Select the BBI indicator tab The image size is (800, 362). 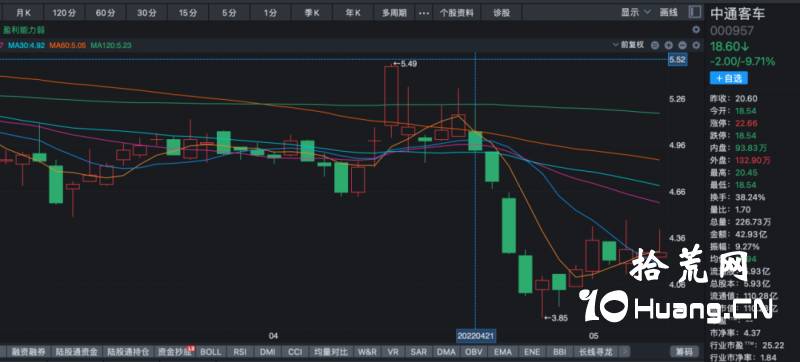click(560, 352)
